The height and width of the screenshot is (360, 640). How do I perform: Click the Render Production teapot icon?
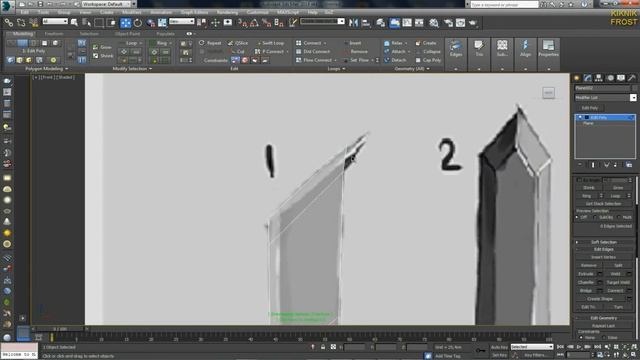473,23
